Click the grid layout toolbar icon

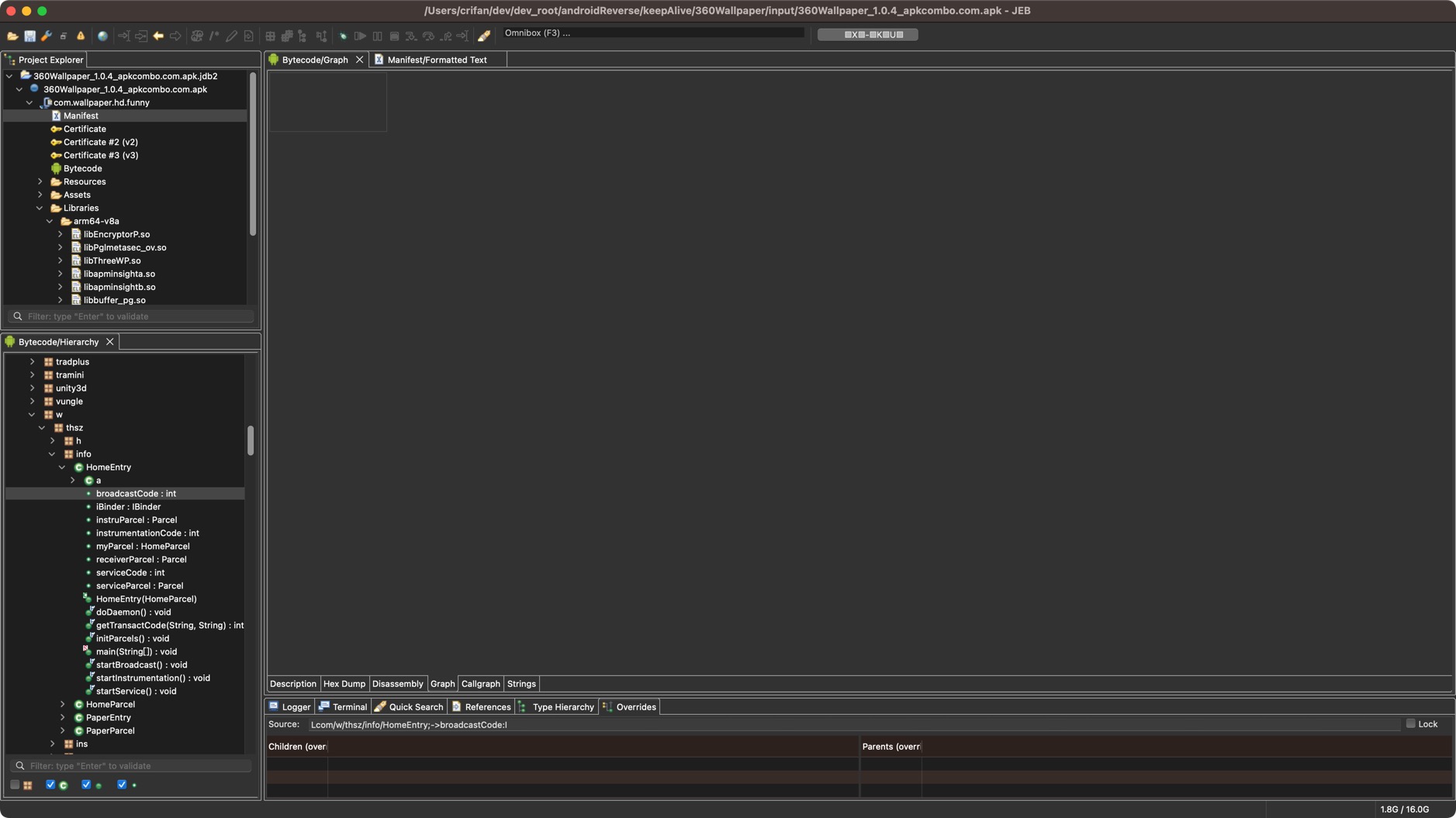(x=270, y=36)
